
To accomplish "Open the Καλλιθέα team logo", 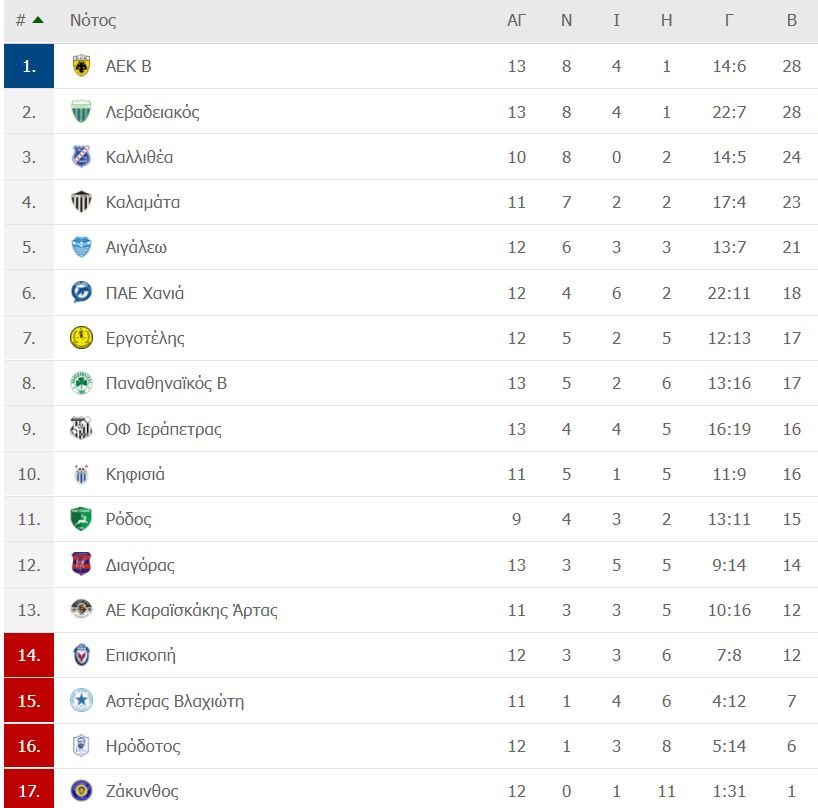I will pos(81,156).
